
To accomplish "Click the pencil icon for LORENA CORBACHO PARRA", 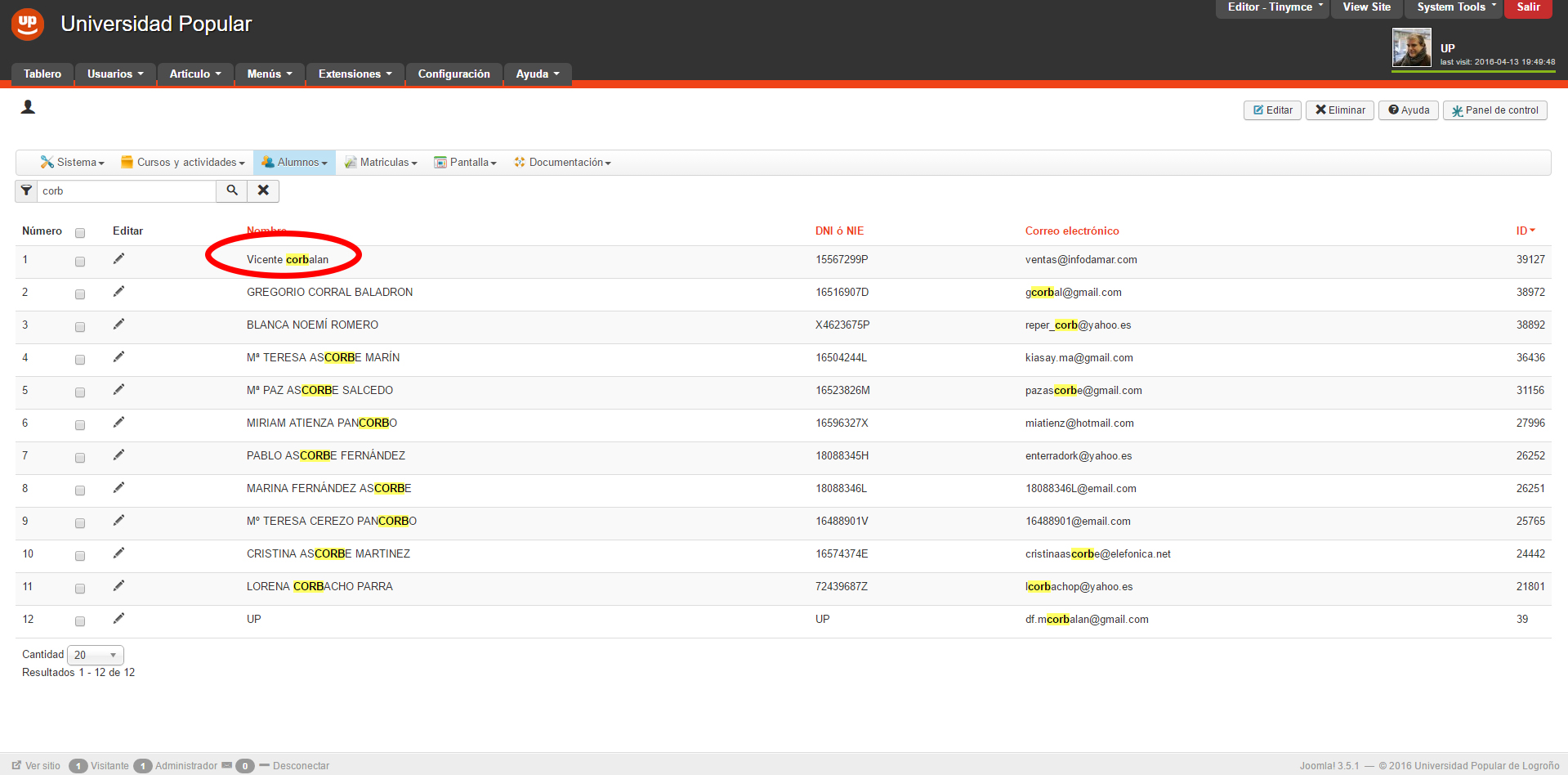I will click(118, 586).
